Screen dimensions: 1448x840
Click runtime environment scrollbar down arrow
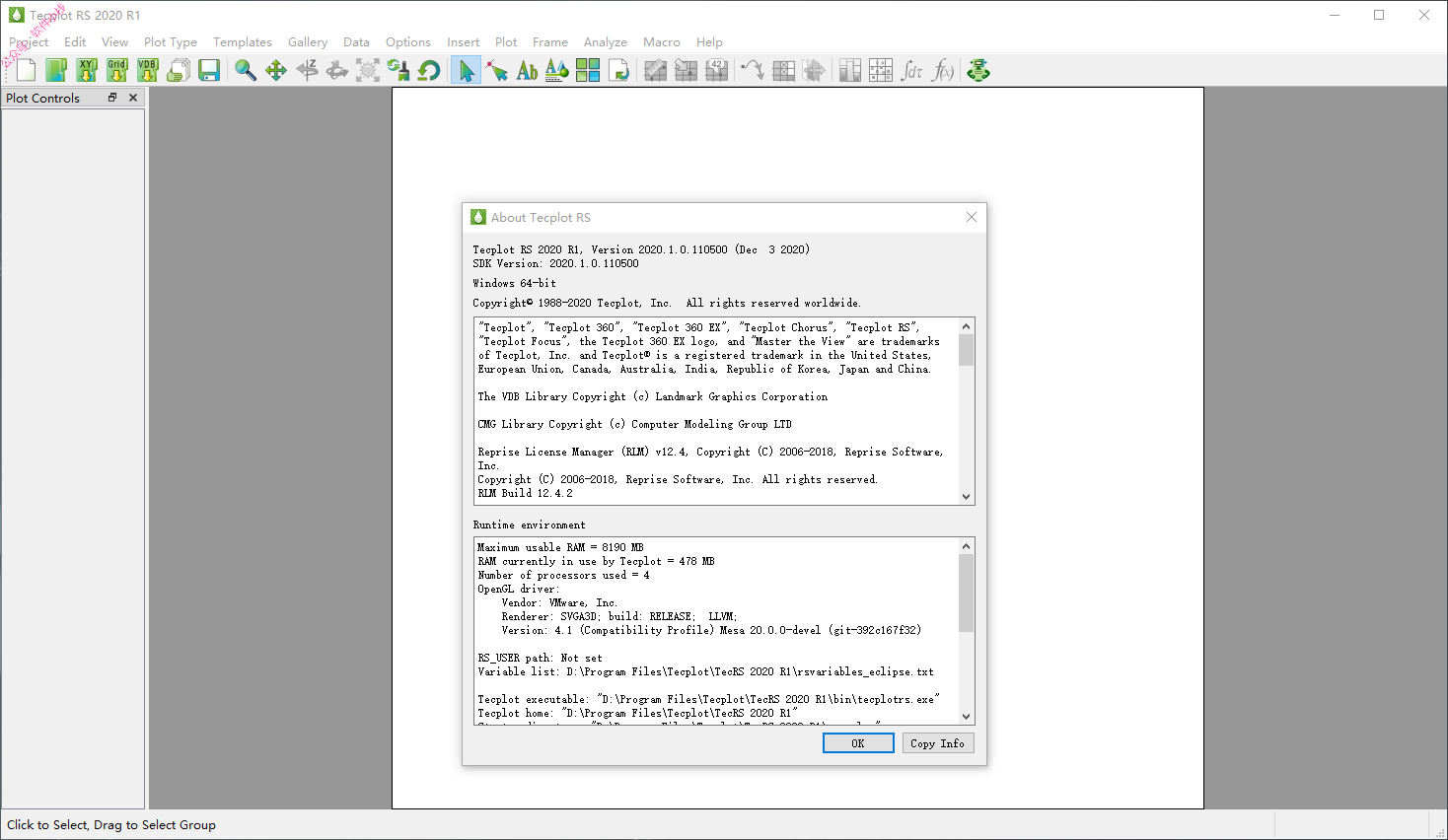967,717
